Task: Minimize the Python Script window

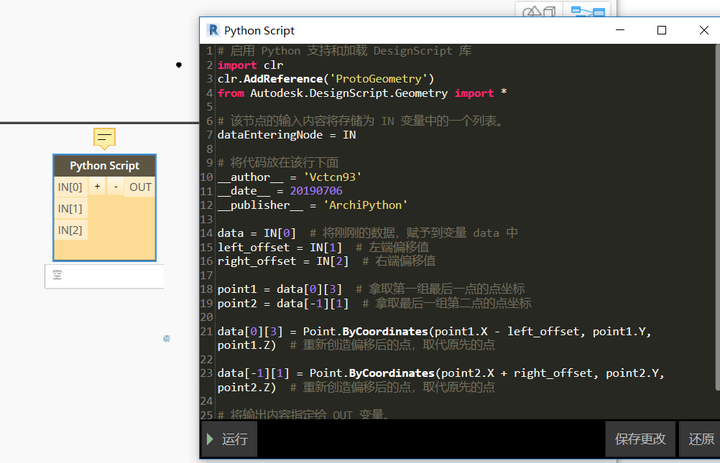Action: 620,30
